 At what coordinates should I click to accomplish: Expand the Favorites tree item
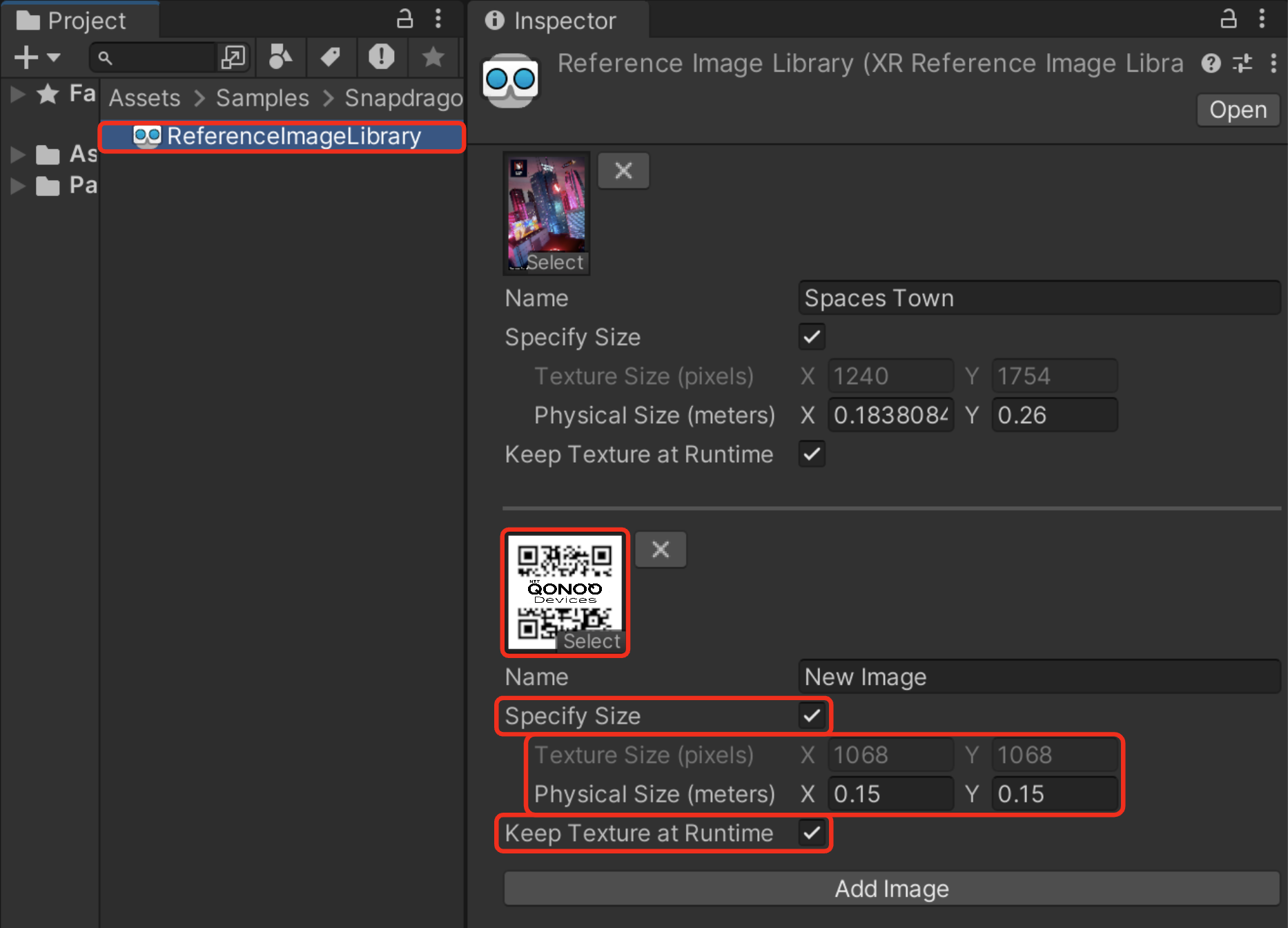point(18,94)
